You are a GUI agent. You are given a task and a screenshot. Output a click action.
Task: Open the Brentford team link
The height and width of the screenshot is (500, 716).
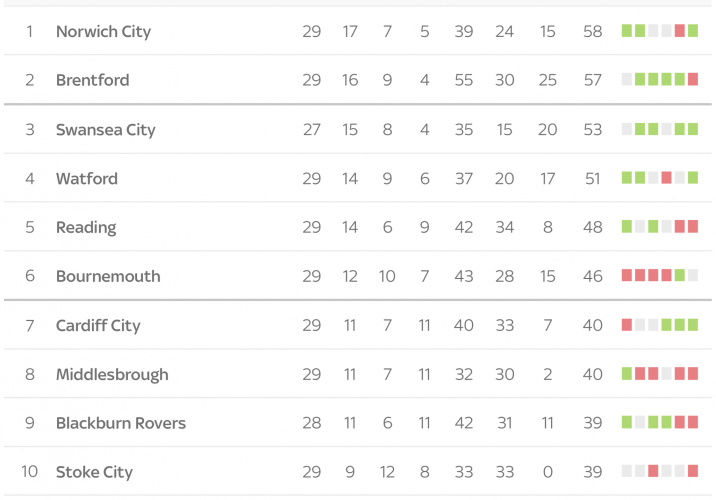click(92, 81)
